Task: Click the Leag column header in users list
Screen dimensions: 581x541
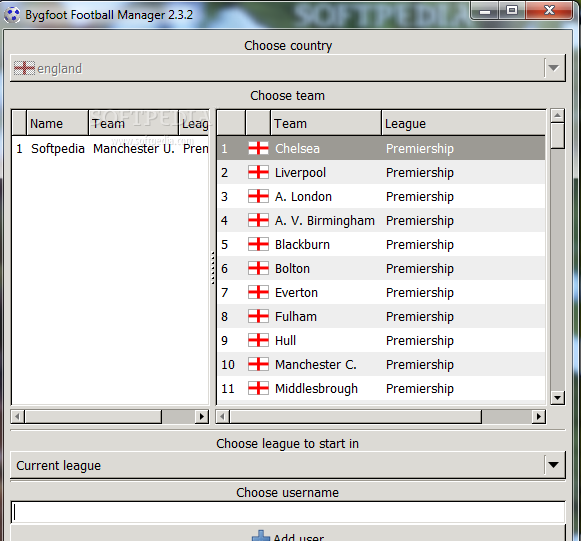Action: click(x=194, y=123)
